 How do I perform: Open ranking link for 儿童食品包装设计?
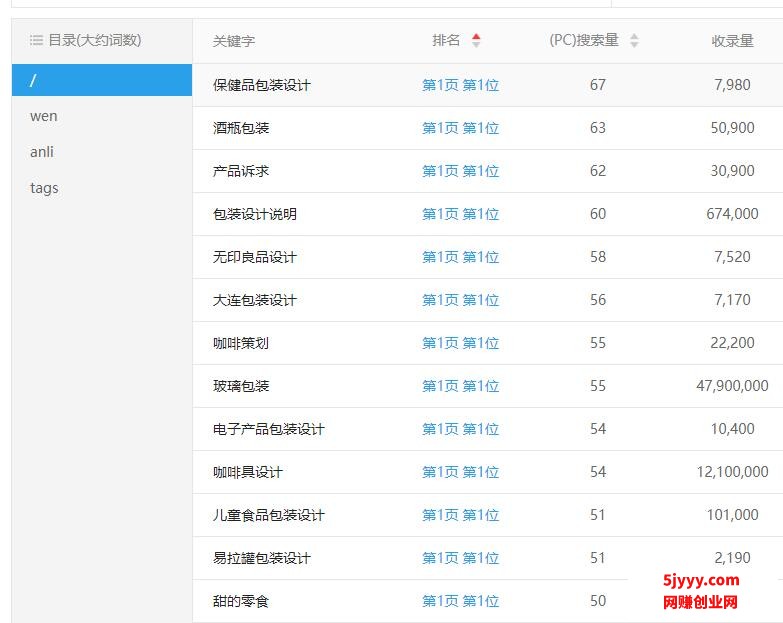coord(460,515)
